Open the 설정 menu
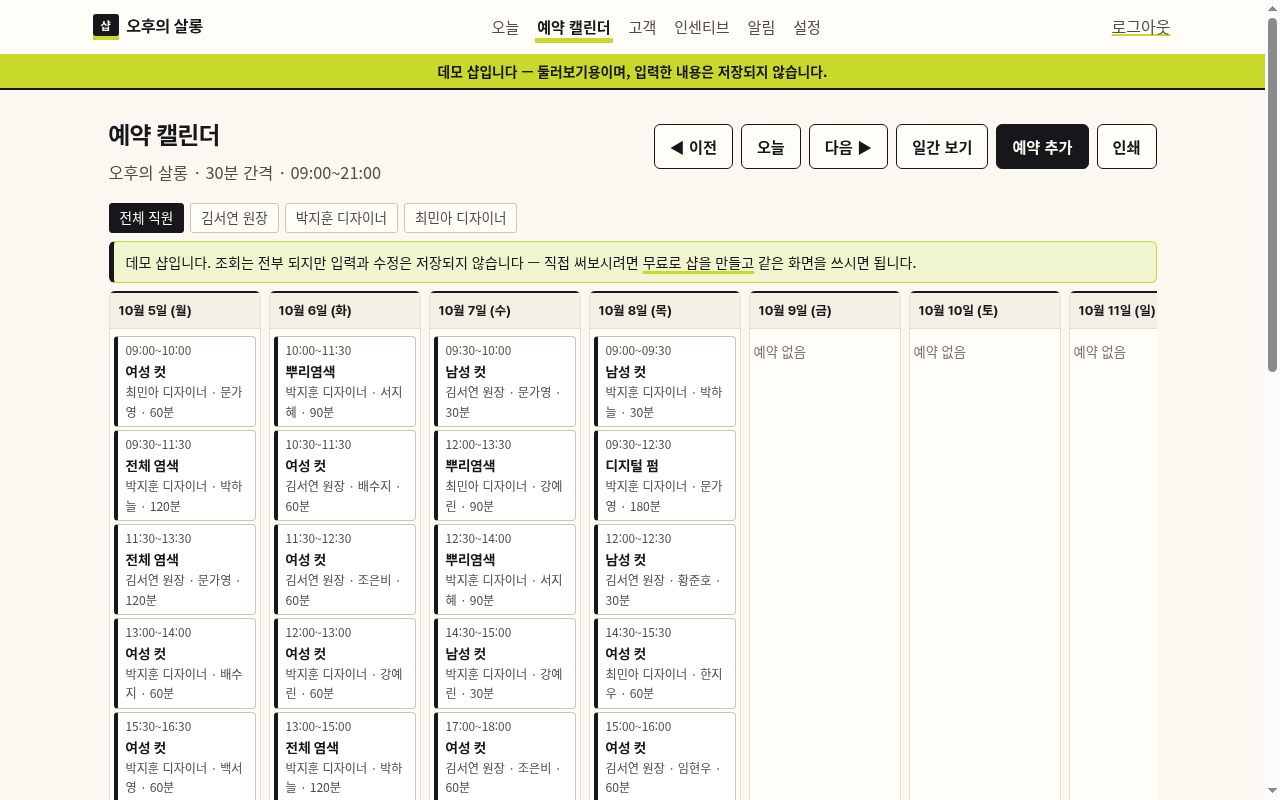Screen dimensions: 1280x800 (x=807, y=27)
